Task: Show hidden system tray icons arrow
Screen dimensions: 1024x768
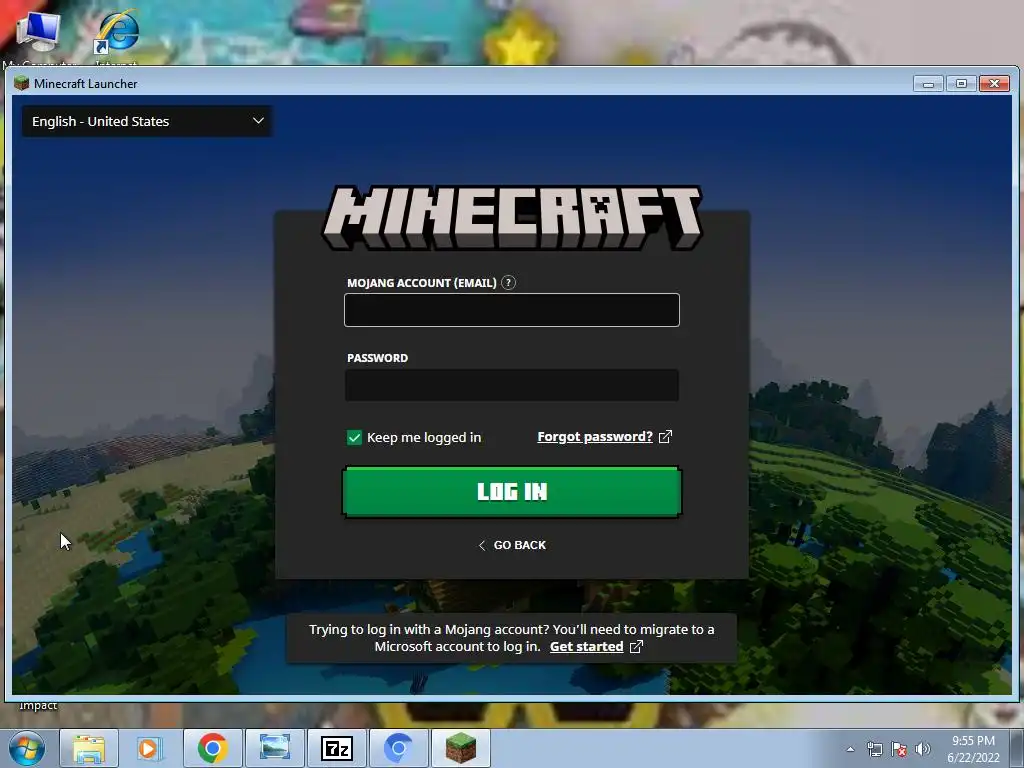Action: click(x=850, y=749)
